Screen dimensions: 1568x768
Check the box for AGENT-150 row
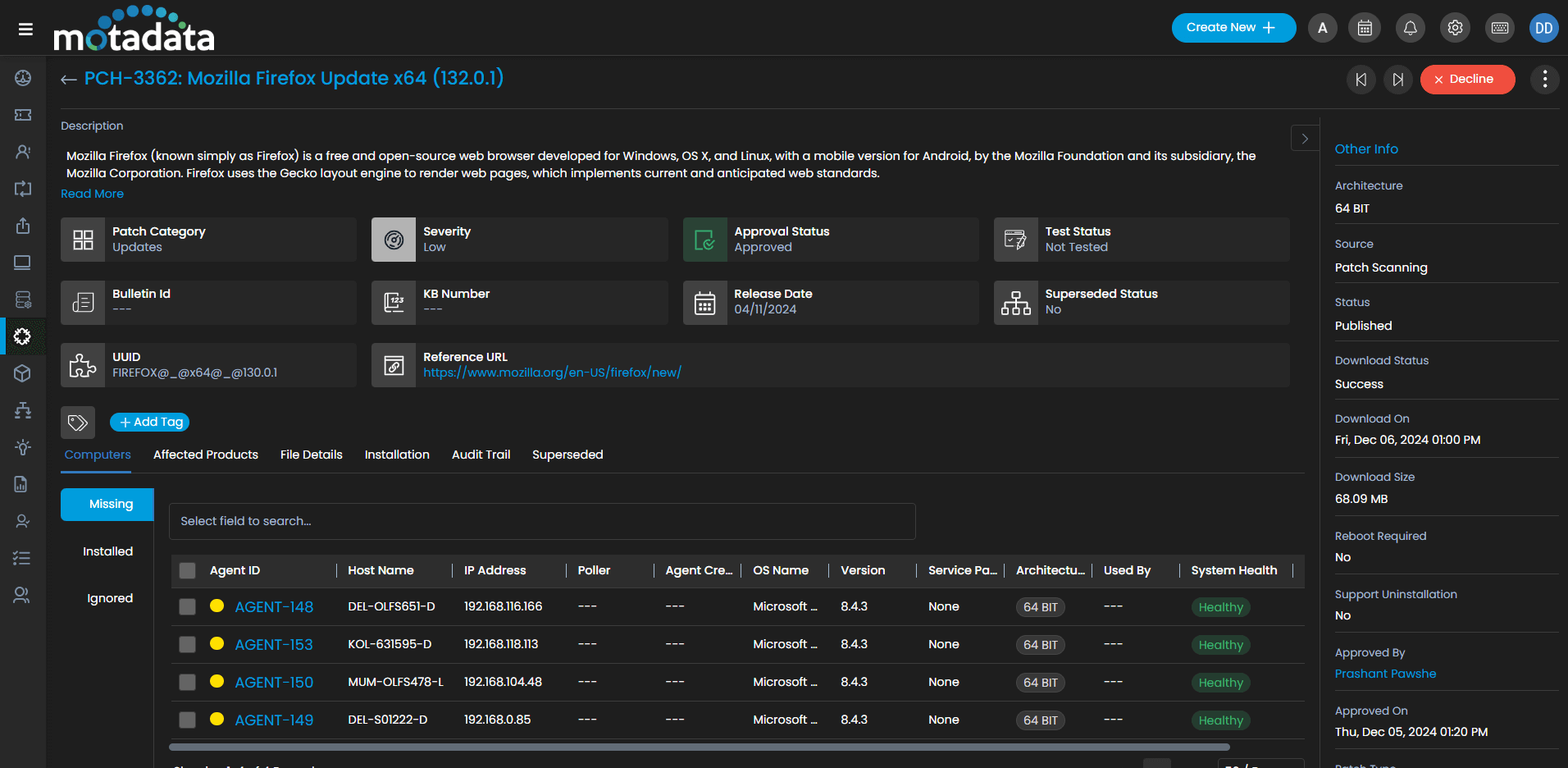[188, 683]
